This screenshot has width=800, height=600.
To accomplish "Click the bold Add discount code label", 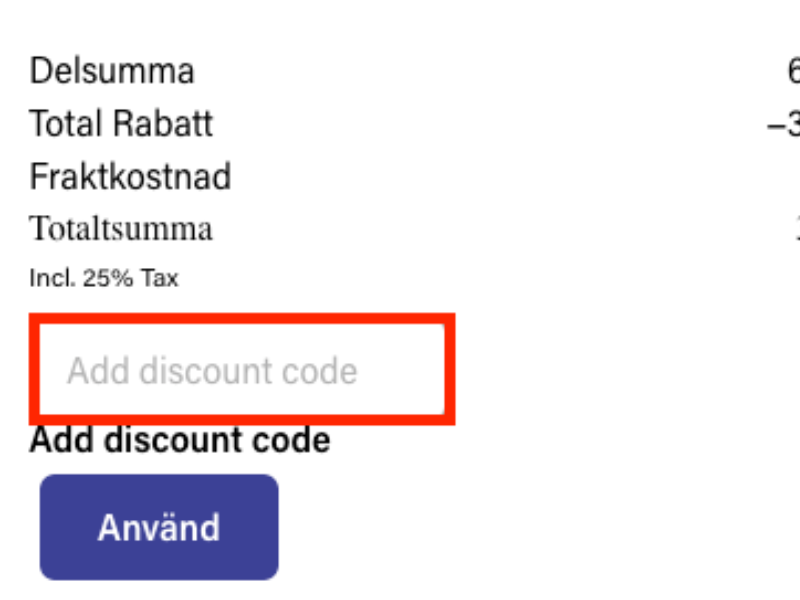I will pos(180,439).
